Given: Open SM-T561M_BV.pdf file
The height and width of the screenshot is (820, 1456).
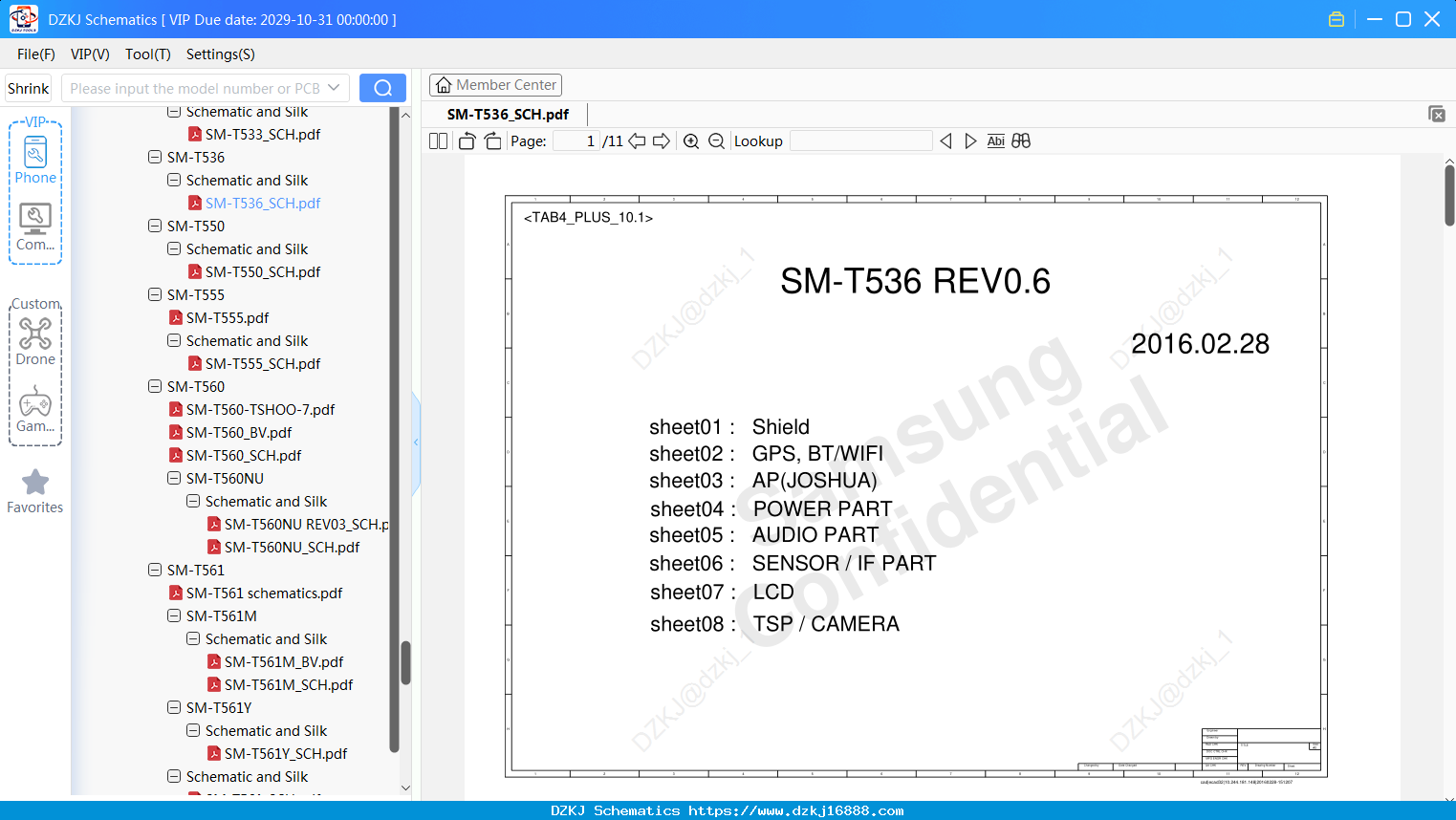Looking at the screenshot, I should tap(275, 662).
